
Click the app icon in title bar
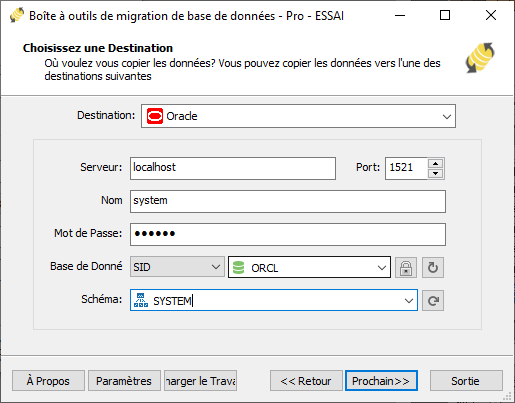pyautogui.click(x=17, y=15)
